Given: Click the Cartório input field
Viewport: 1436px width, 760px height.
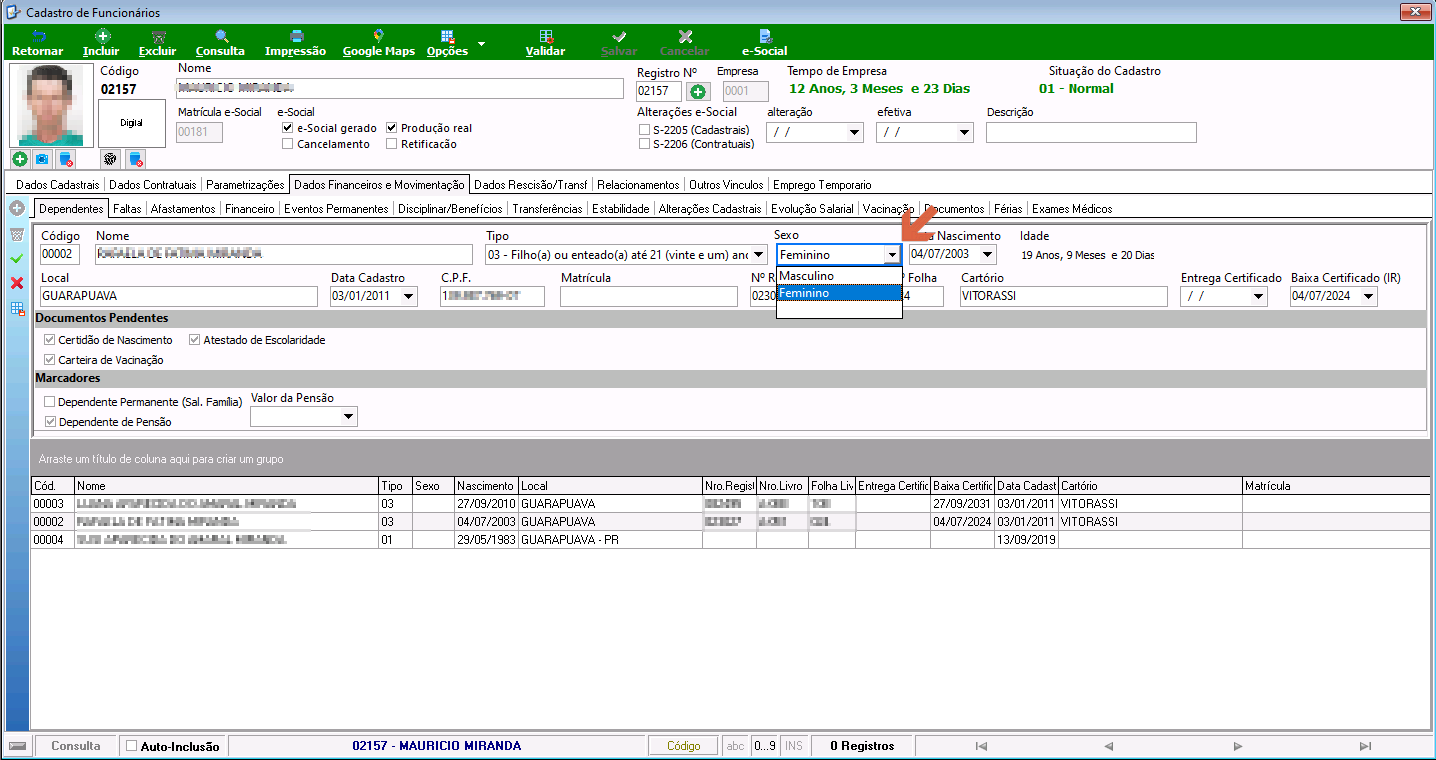Looking at the screenshot, I should pos(1063,296).
